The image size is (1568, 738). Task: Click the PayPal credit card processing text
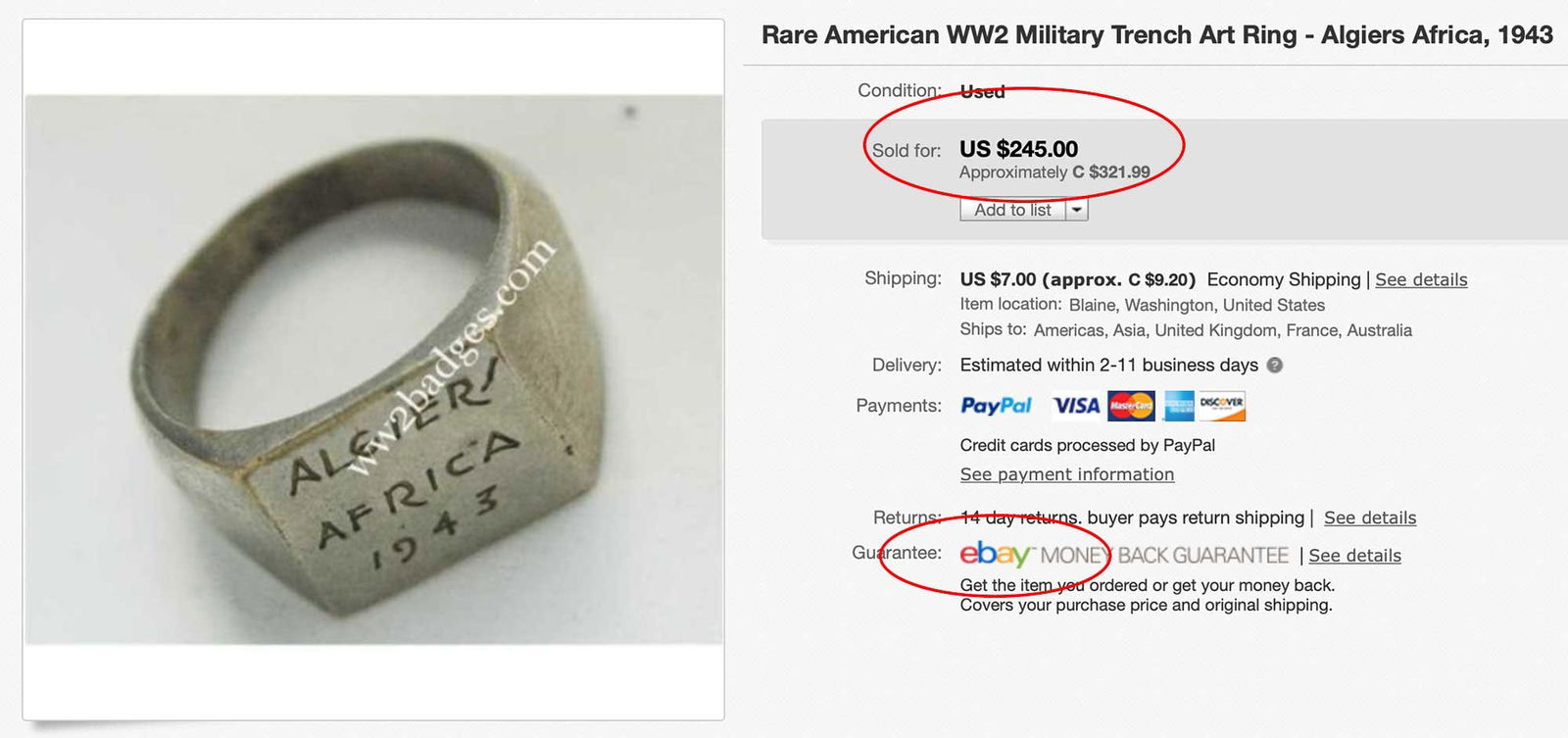coord(1088,445)
